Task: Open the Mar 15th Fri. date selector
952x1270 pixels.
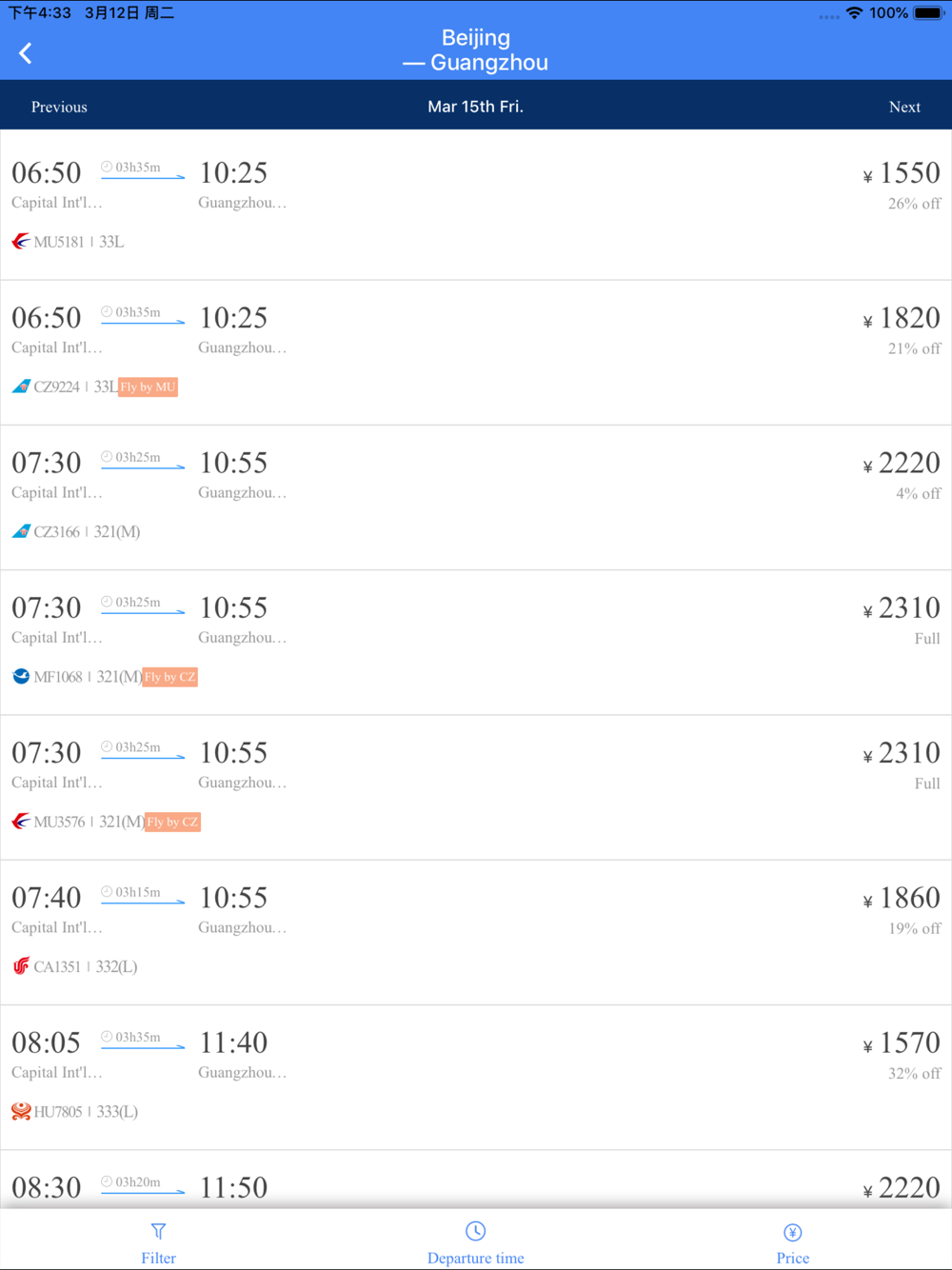Action: click(x=475, y=107)
